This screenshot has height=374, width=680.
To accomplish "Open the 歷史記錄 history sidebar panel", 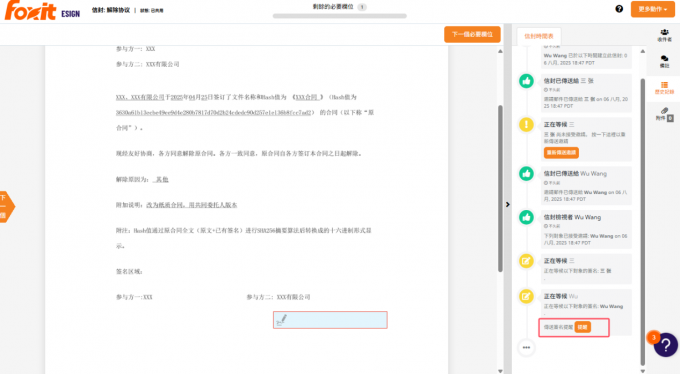I will 664,88.
